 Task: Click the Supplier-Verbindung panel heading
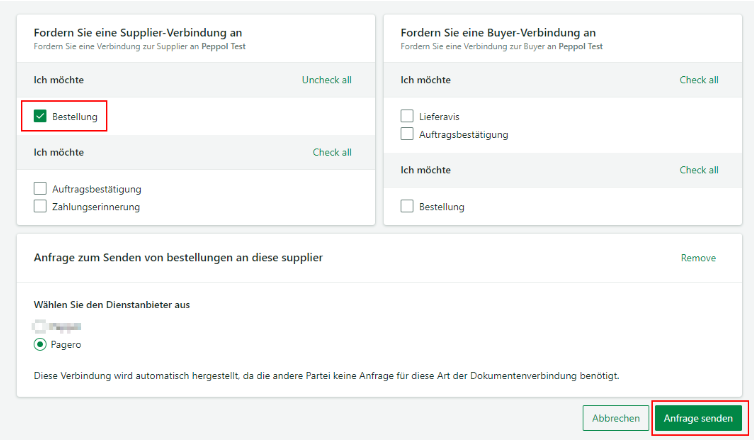(x=138, y=33)
